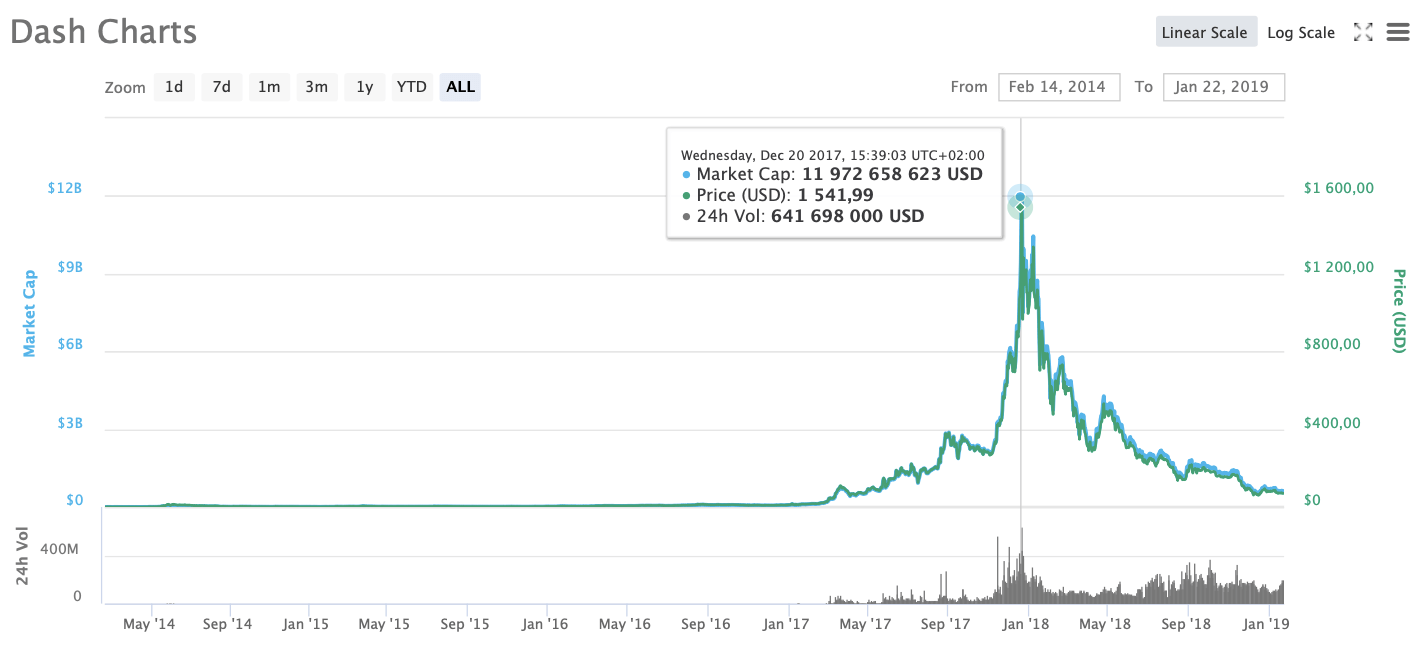
Task: Click the green Price point marker
Action: point(1020,207)
